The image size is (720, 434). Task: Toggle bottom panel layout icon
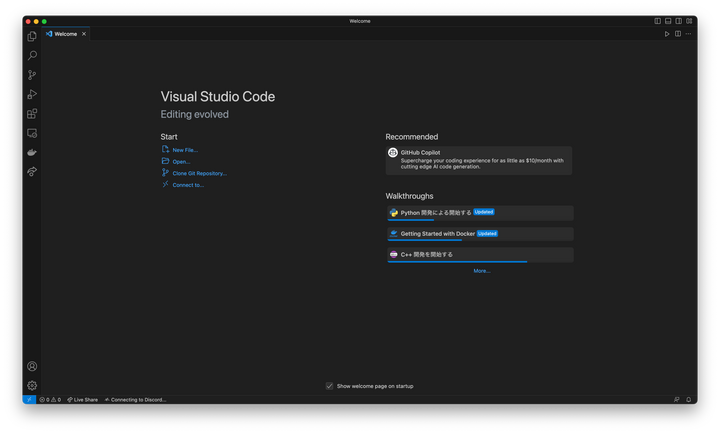668,21
